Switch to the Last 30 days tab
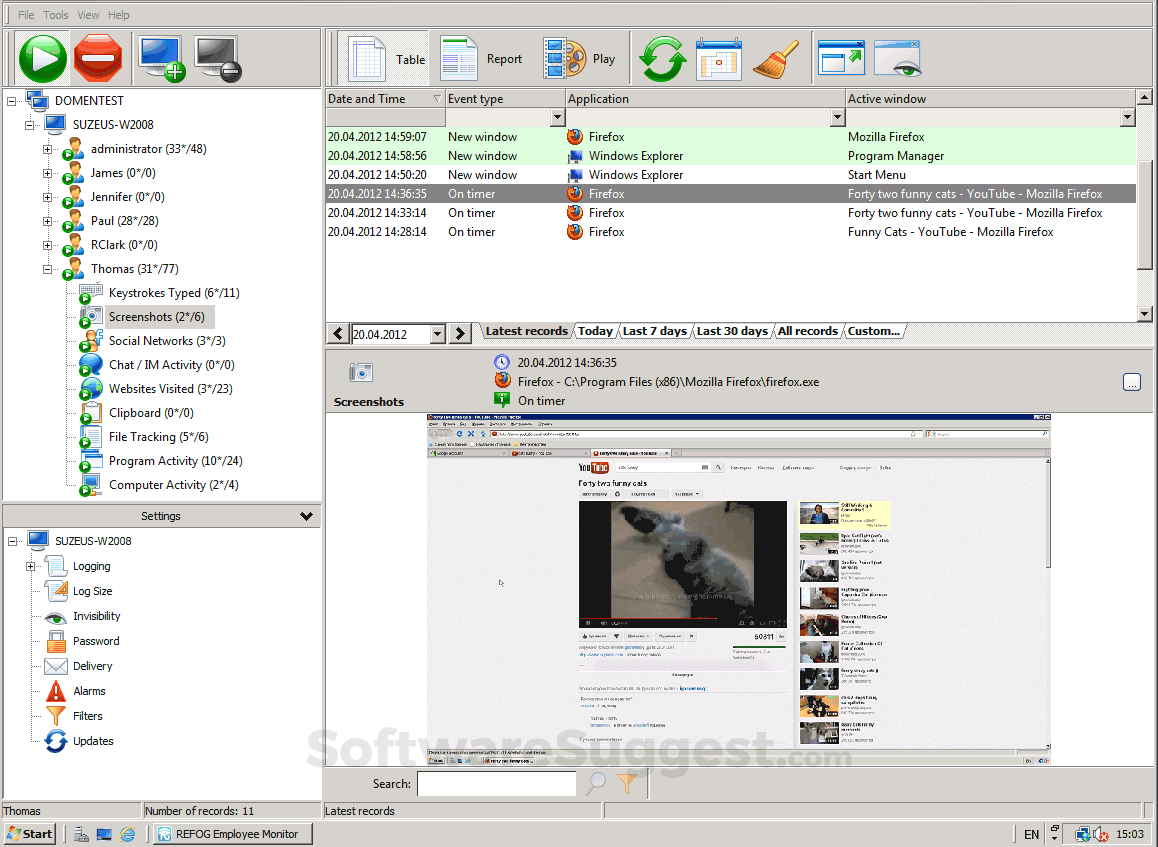 point(731,331)
